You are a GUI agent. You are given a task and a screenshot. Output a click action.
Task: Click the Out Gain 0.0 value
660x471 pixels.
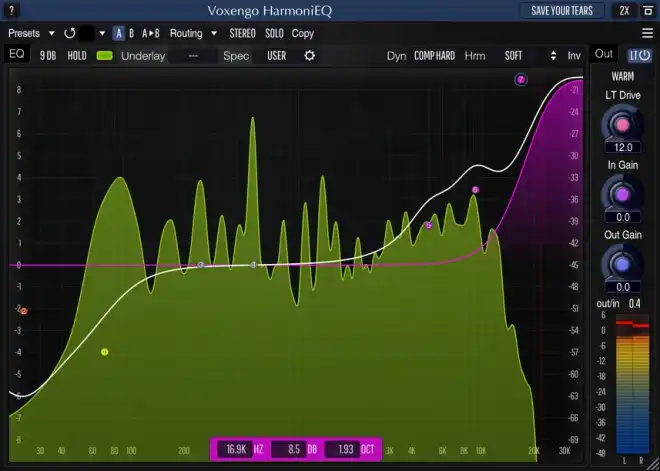[x=623, y=287]
